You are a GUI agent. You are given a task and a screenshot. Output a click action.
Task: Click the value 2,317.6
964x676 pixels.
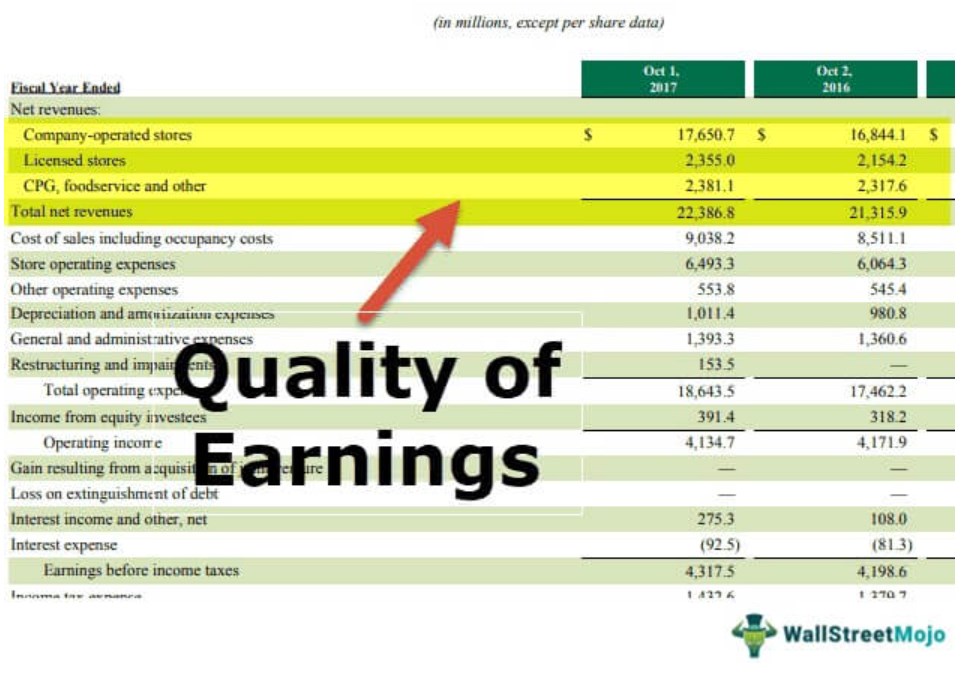[x=882, y=186]
